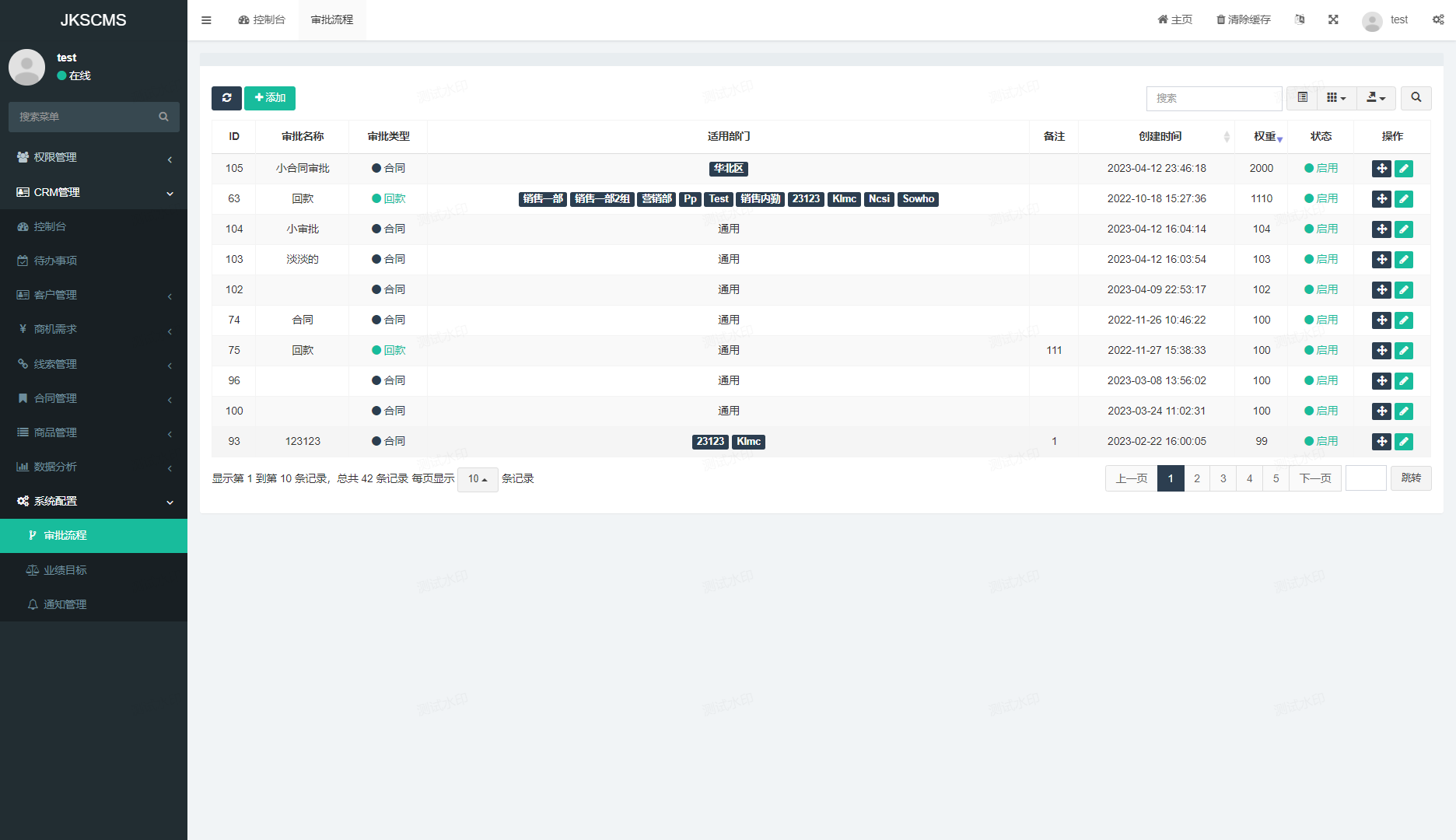Screen dimensions: 1456x840
Task: Toggle fullscreen mode icon
Action: pyautogui.click(x=1333, y=20)
